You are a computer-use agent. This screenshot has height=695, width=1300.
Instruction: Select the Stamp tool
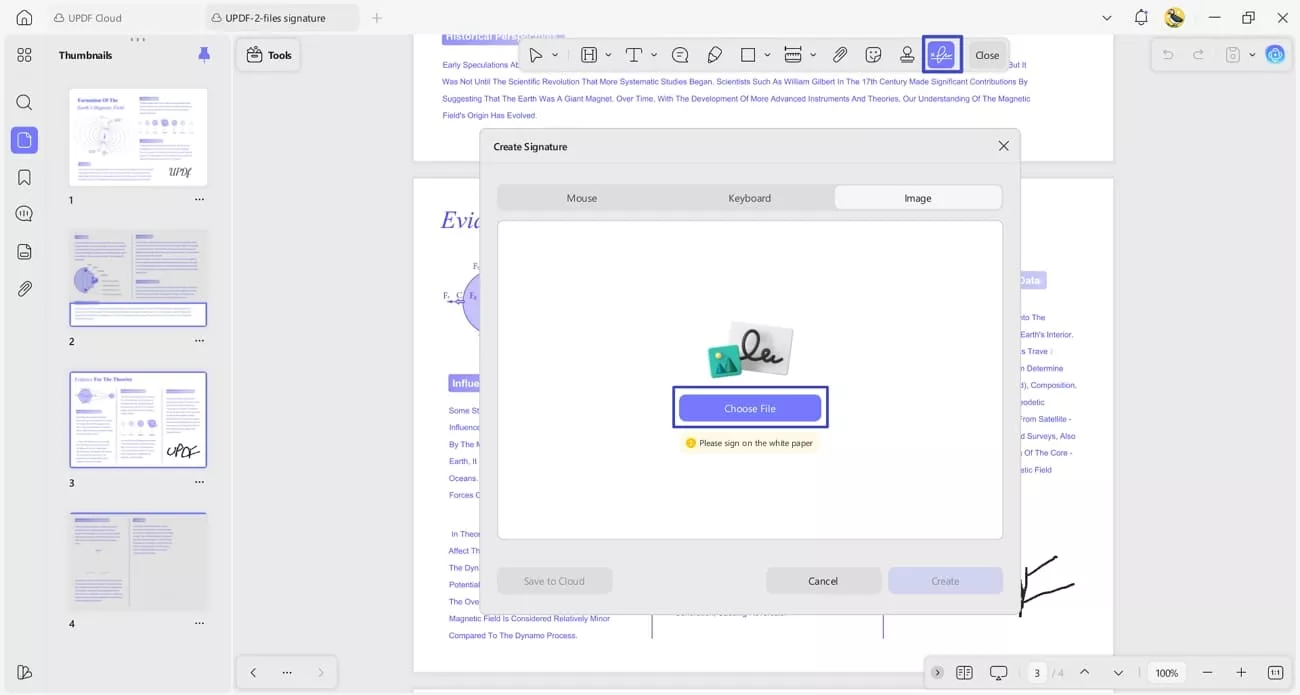(x=906, y=55)
